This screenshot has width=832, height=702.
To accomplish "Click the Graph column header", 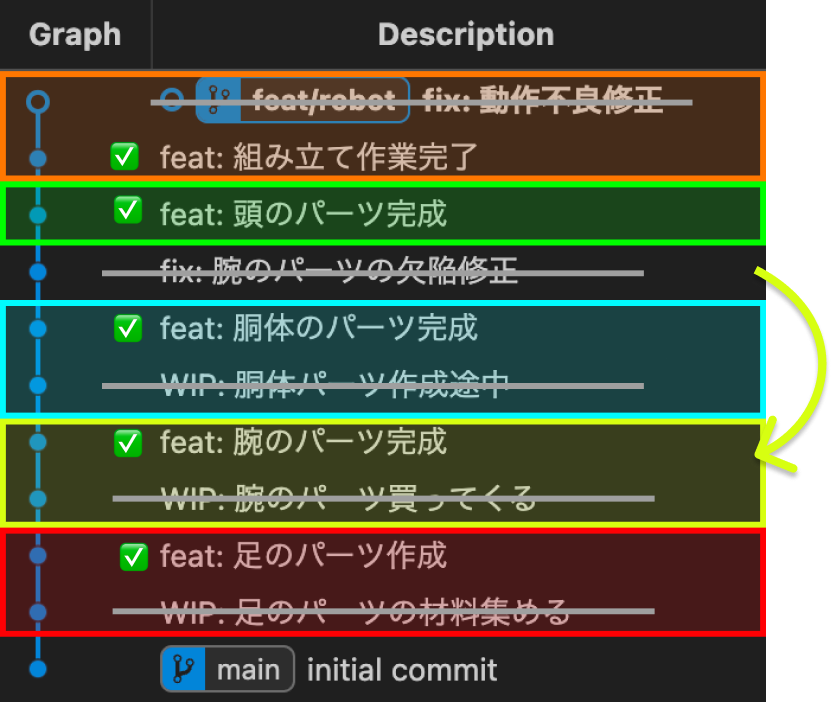I will (x=75, y=34).
